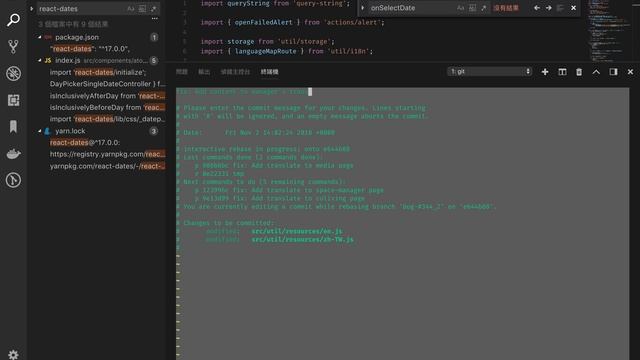640x360 pixels.
Task: Open the isInclusivelyAfterDay match
Action: click(107, 96)
